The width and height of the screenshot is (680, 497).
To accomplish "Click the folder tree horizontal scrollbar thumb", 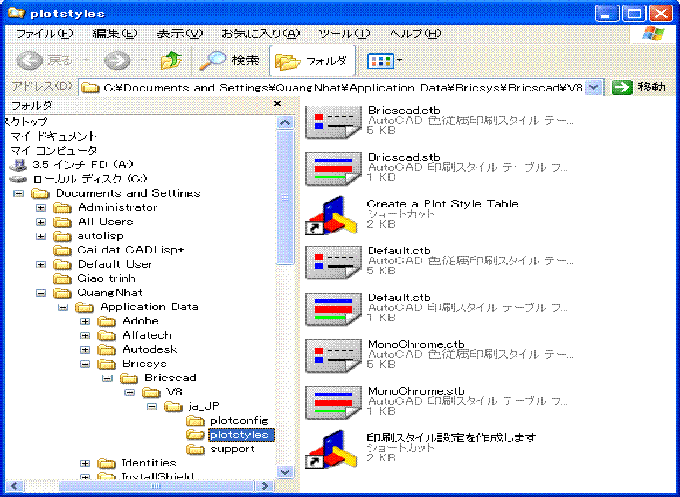I will pyautogui.click(x=154, y=486).
